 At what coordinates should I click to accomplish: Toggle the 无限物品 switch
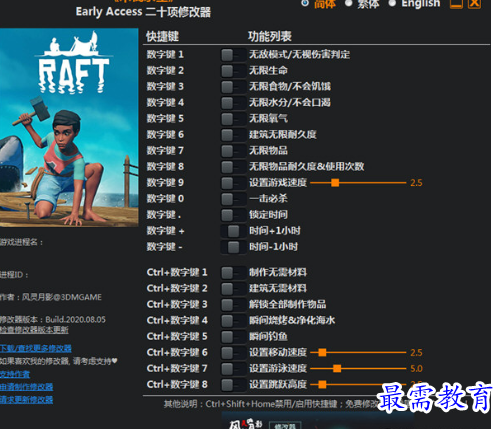click(x=233, y=151)
